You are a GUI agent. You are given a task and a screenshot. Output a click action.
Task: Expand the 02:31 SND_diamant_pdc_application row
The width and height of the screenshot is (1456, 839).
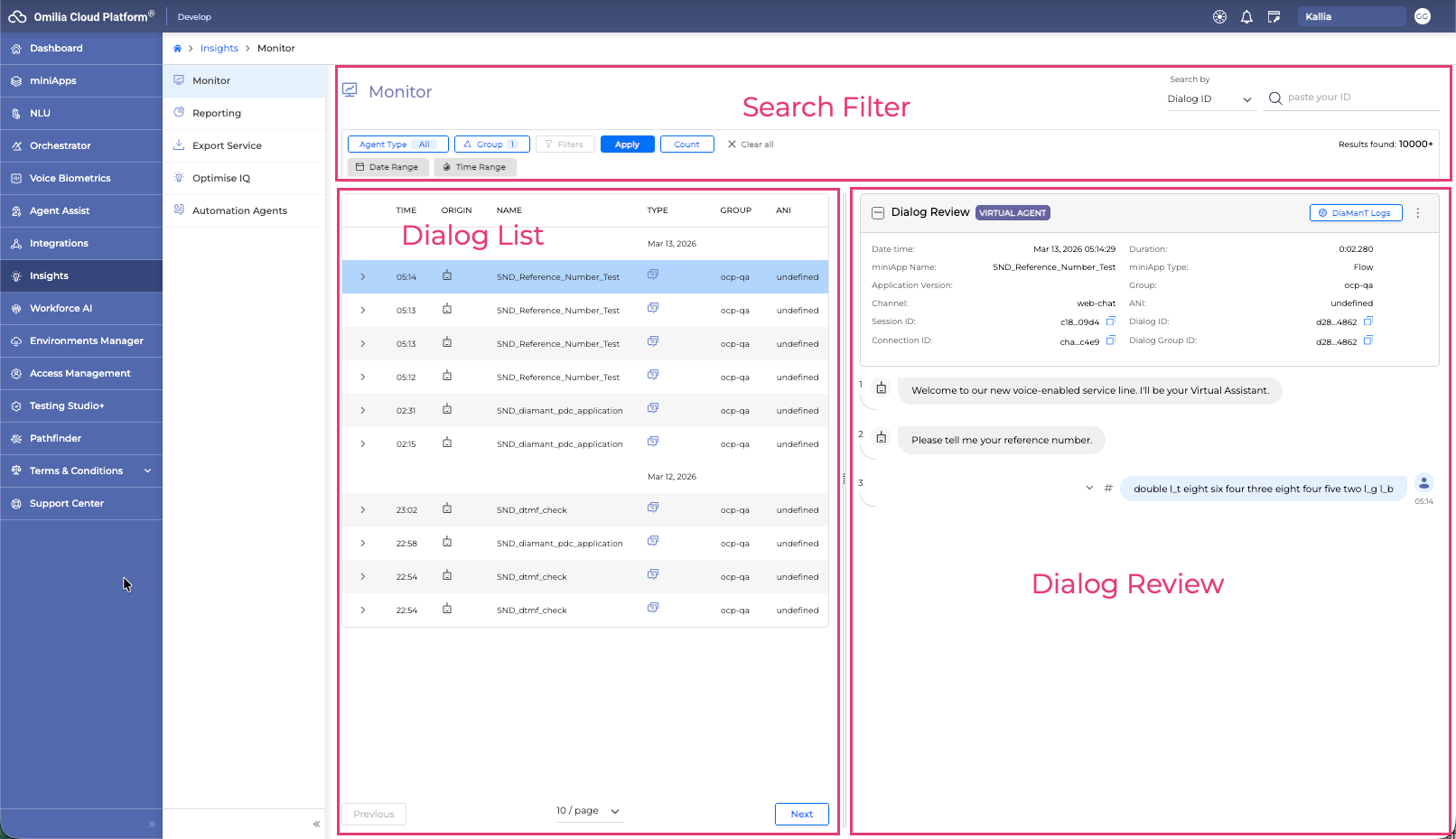point(363,411)
